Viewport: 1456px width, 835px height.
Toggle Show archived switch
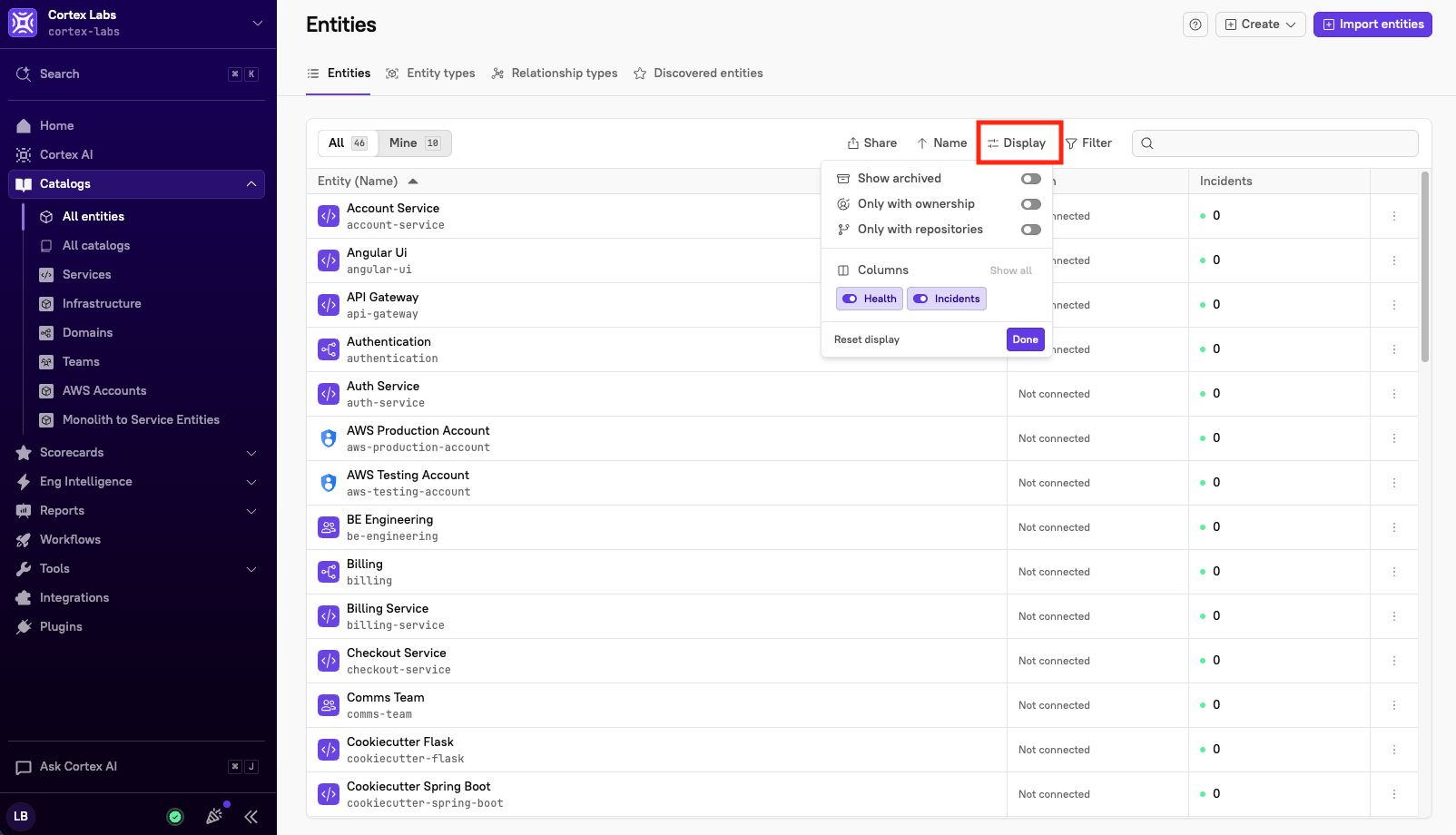[x=1031, y=179]
